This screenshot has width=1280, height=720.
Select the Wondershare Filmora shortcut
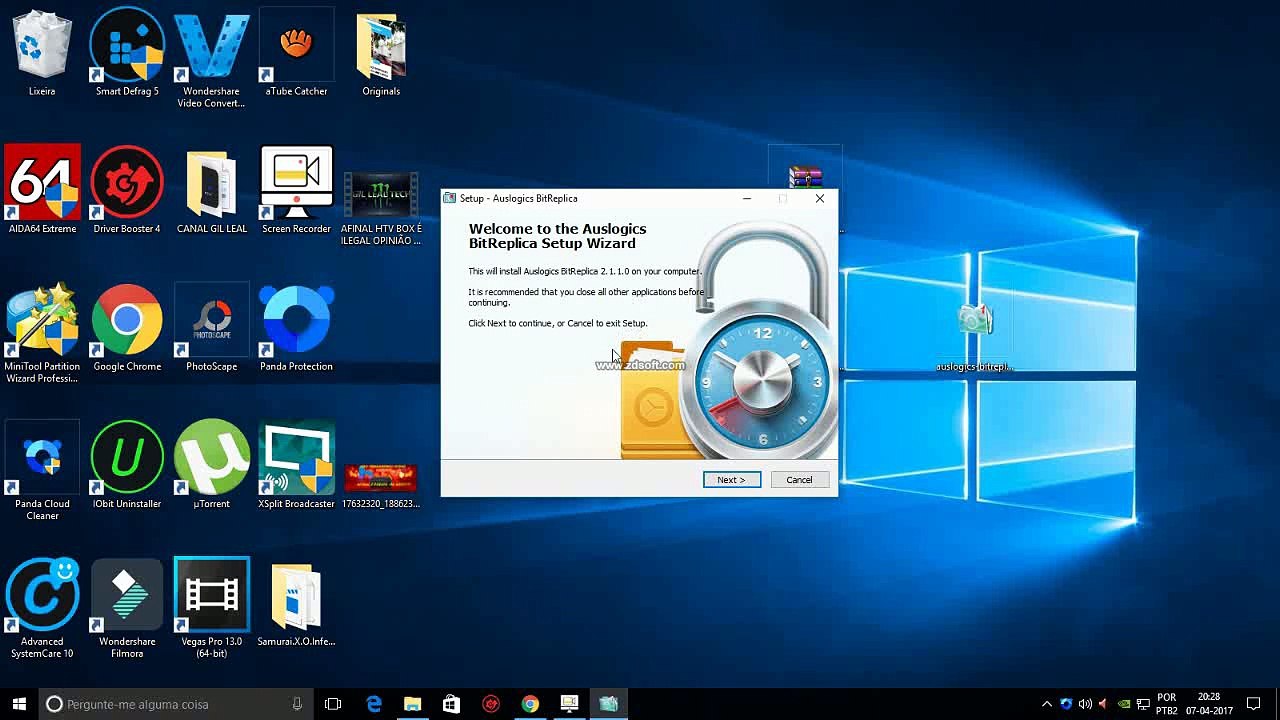[127, 608]
